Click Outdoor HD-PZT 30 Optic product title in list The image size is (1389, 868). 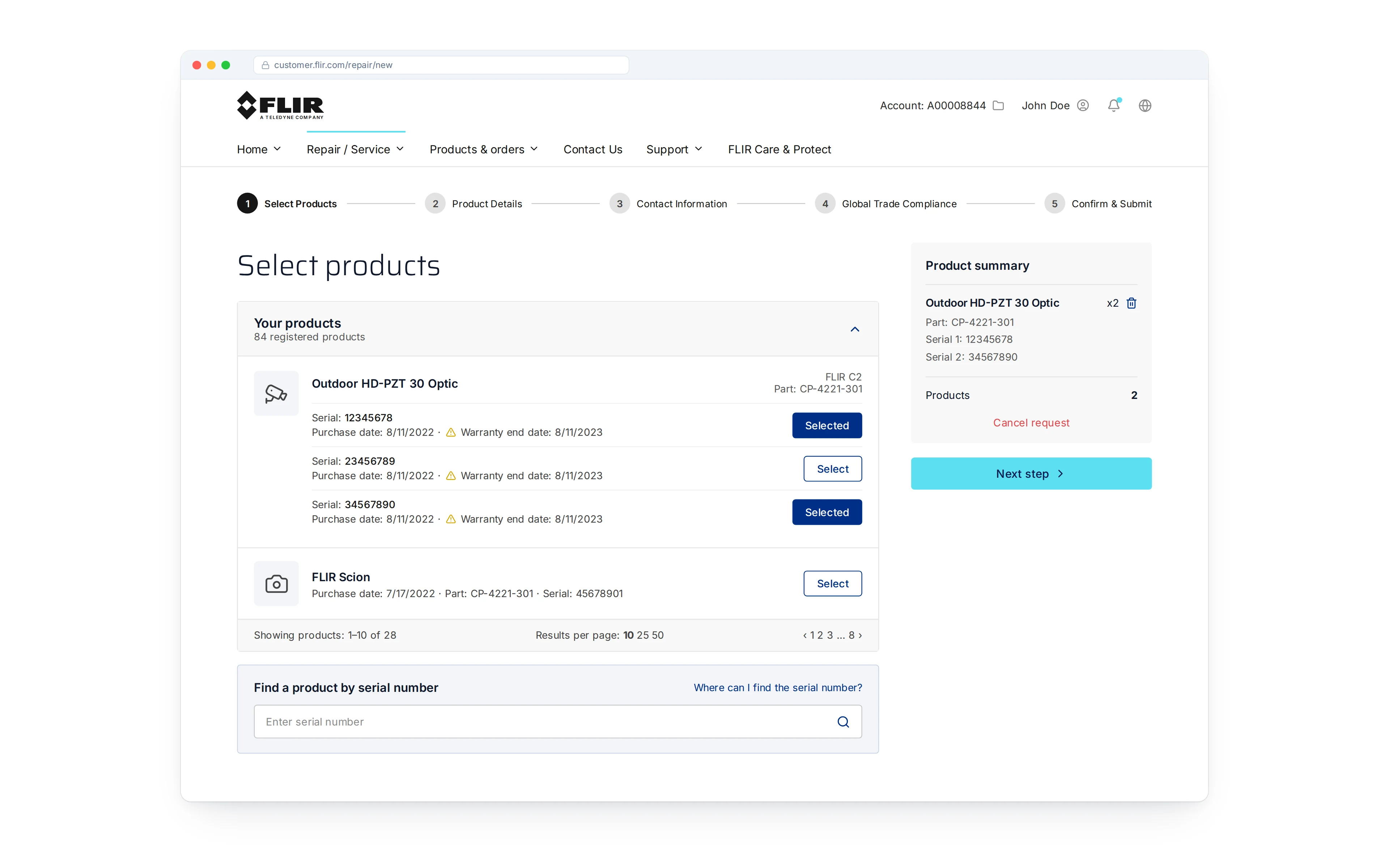(x=385, y=383)
